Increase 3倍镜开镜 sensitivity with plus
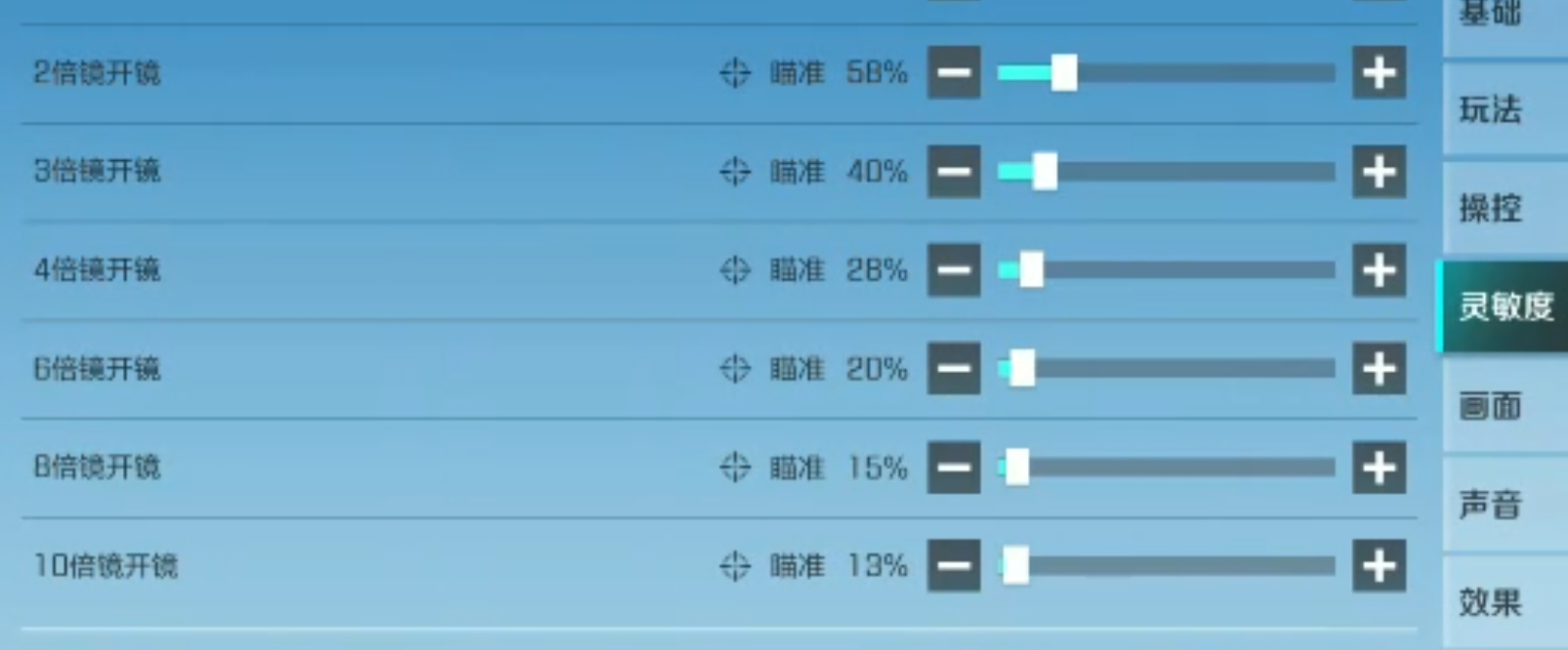 coord(1379,172)
